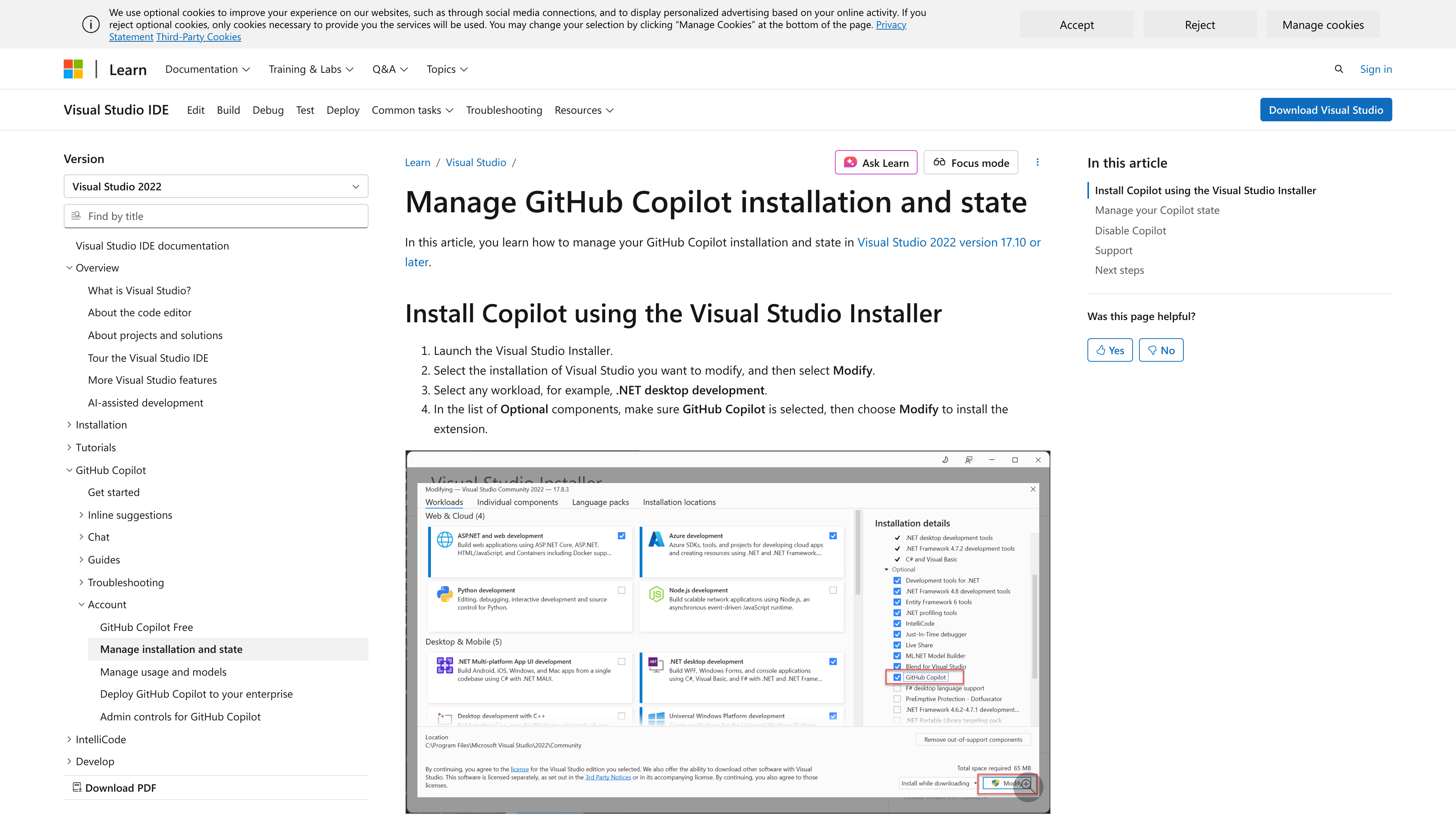Click the cookie banner info icon
The image size is (1456, 819).
point(91,24)
